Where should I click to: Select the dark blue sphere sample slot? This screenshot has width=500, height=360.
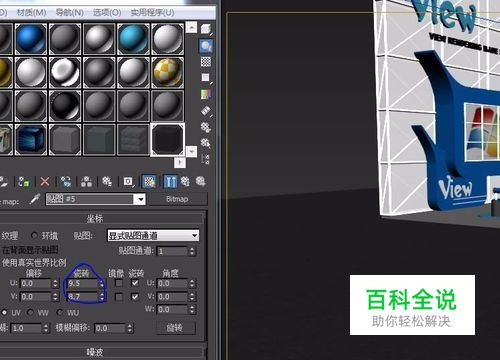31,39
